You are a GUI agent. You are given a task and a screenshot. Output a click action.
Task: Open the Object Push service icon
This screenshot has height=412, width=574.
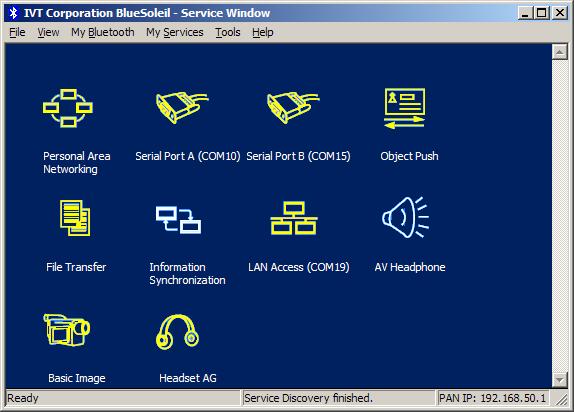tap(405, 108)
